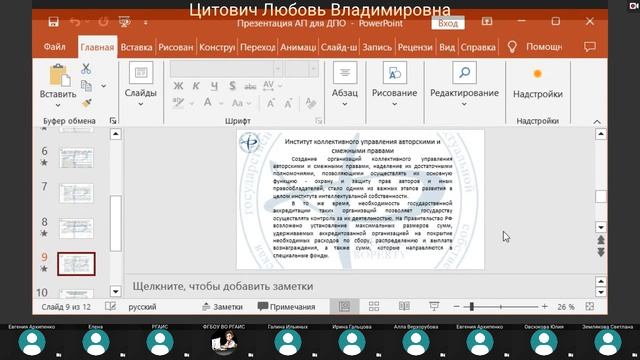Viewport: 640px width, 360px height.
Task: Go to next slide double-arrow button
Action: [x=601, y=252]
